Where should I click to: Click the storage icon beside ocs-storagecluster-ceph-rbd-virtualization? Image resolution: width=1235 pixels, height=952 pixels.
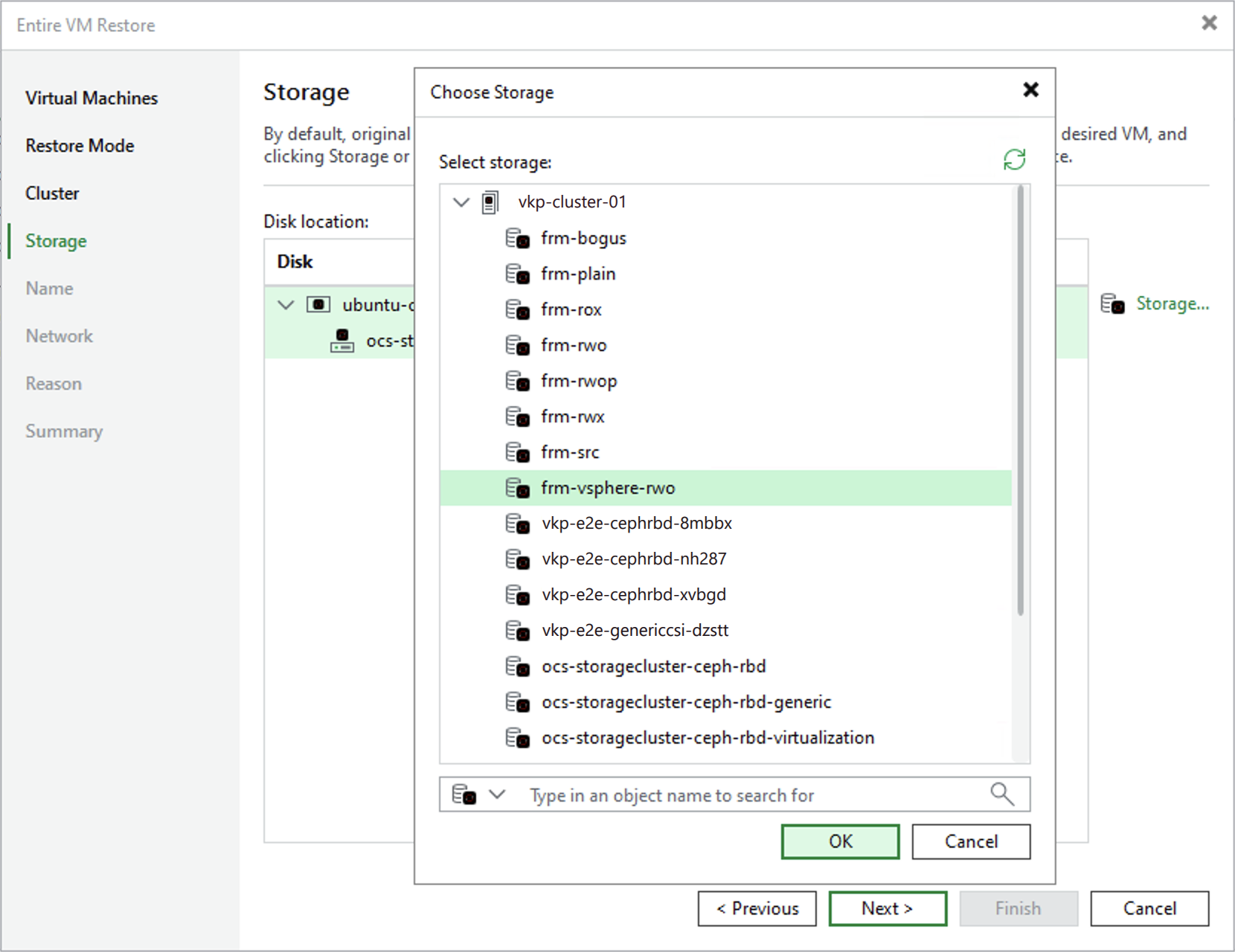point(517,739)
